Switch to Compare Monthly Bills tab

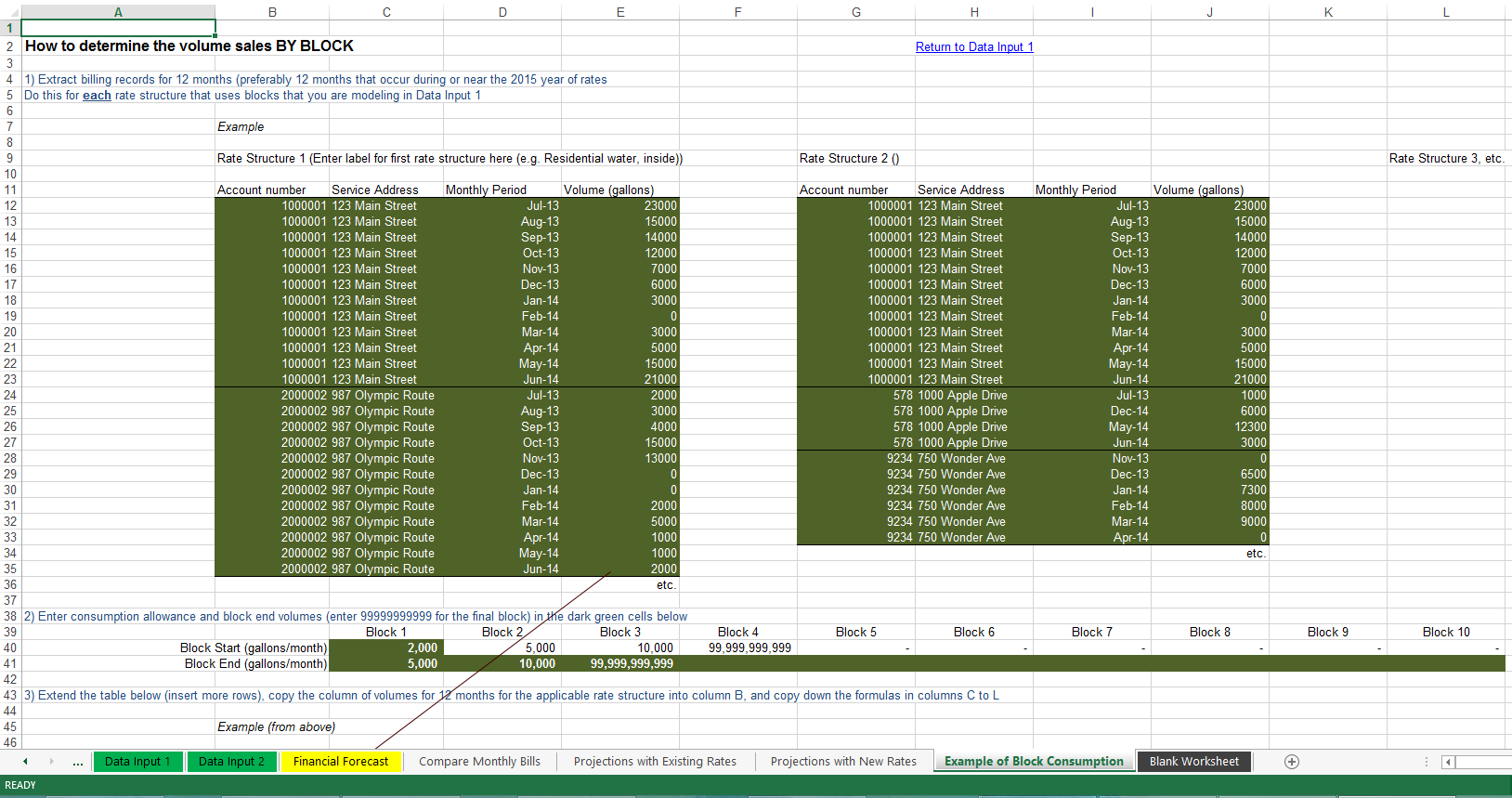click(479, 762)
